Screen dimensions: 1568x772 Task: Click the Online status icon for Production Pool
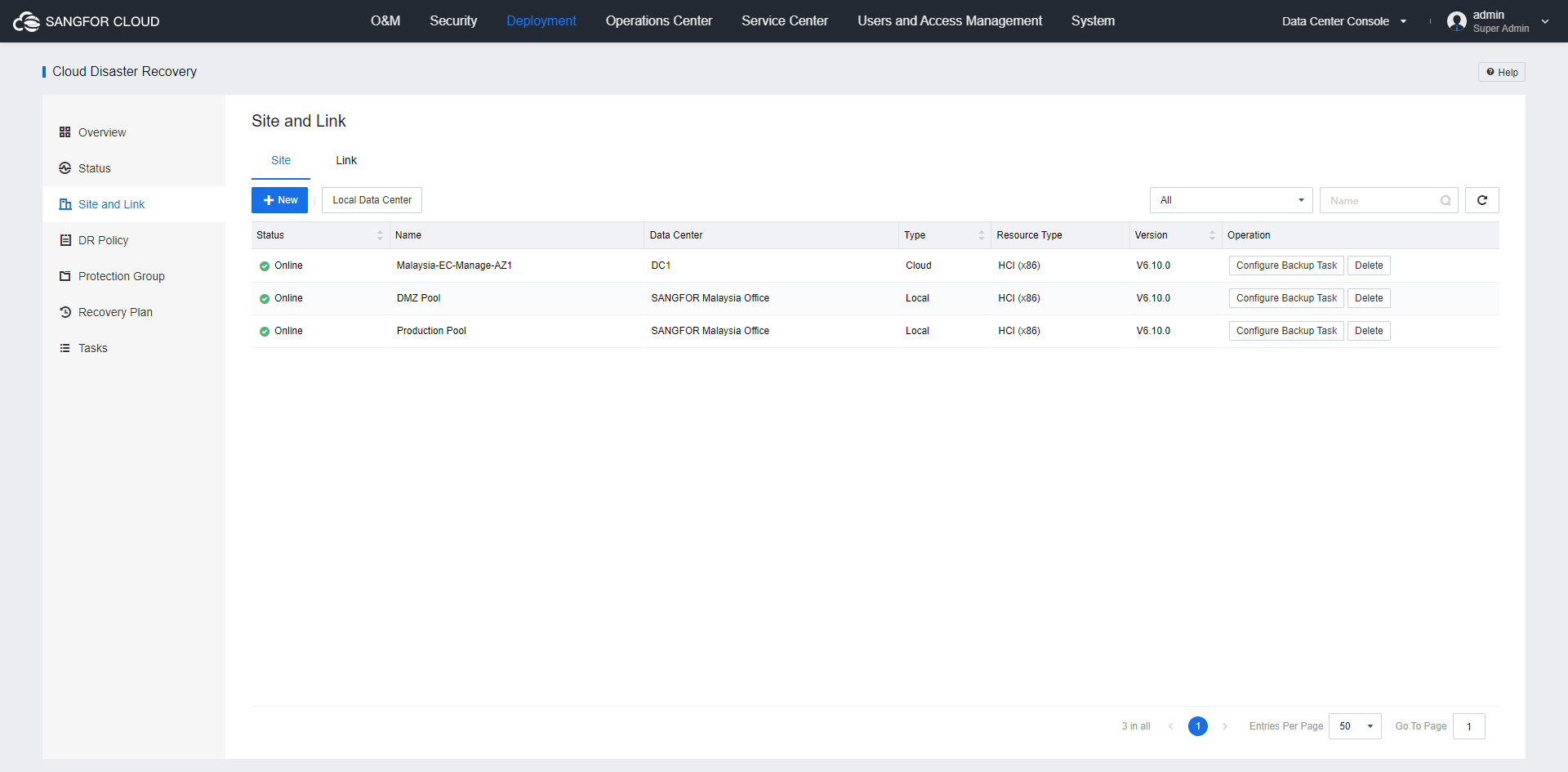265,332
